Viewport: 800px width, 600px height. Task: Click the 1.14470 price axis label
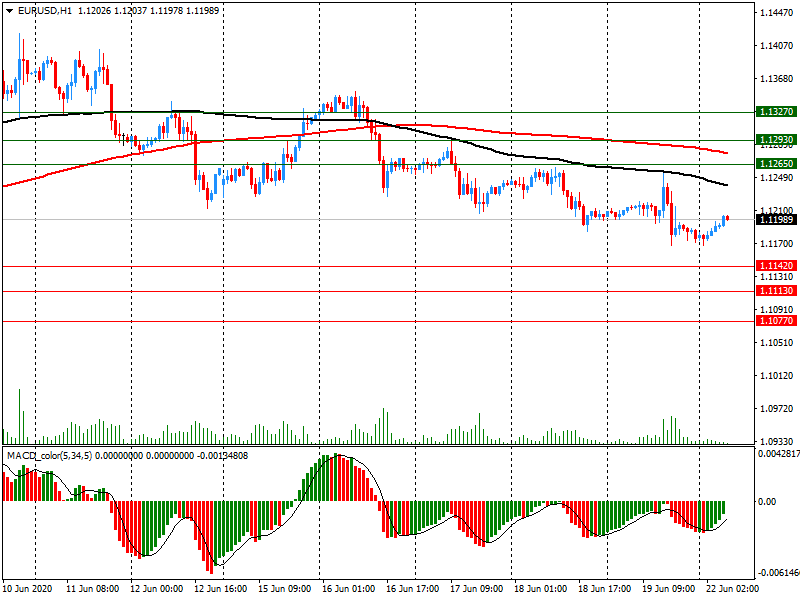click(777, 13)
